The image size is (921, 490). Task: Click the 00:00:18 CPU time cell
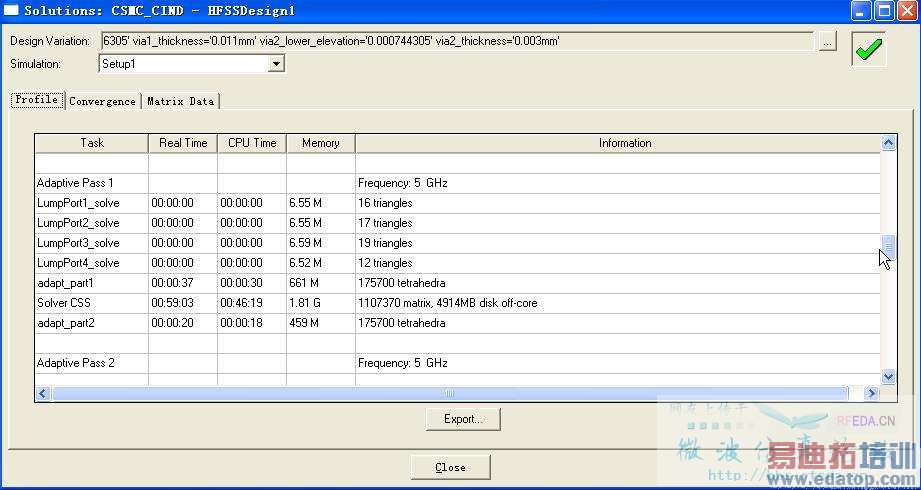coord(252,323)
